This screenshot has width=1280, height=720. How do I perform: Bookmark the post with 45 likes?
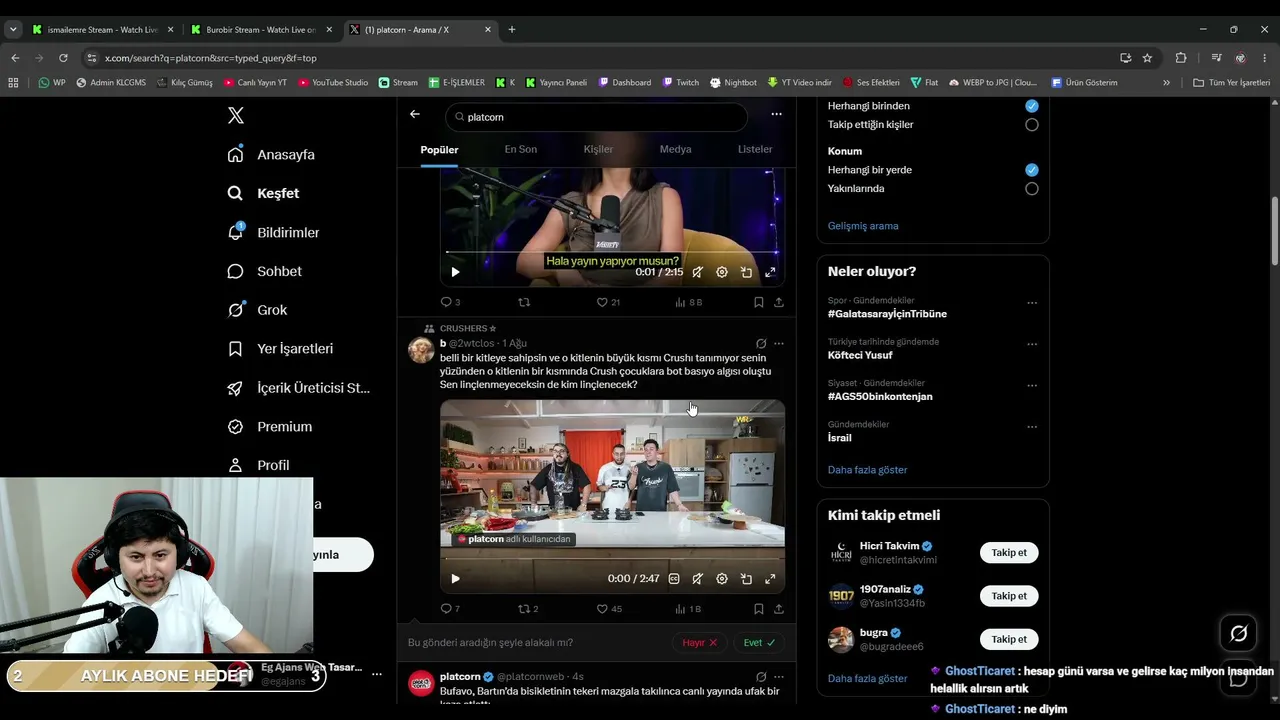click(759, 608)
